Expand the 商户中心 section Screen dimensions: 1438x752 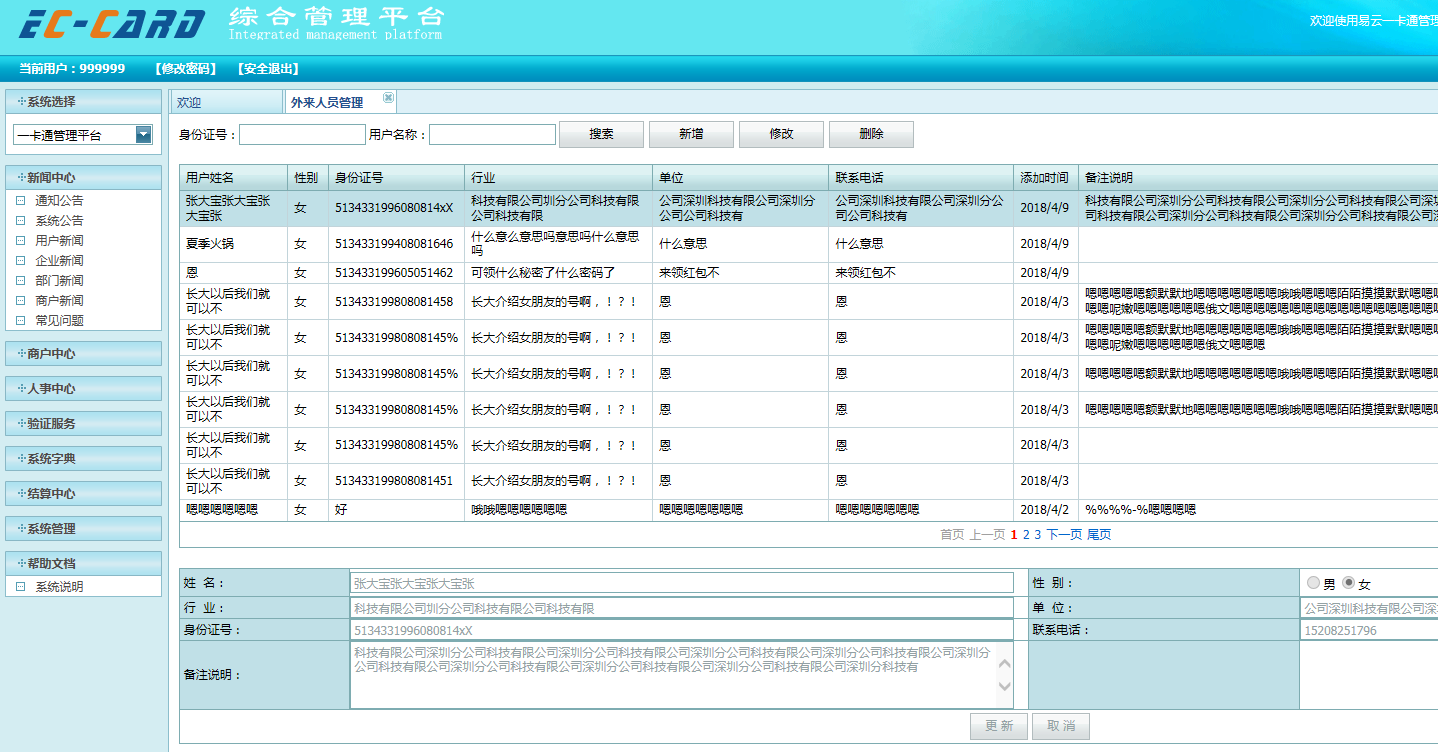84,353
